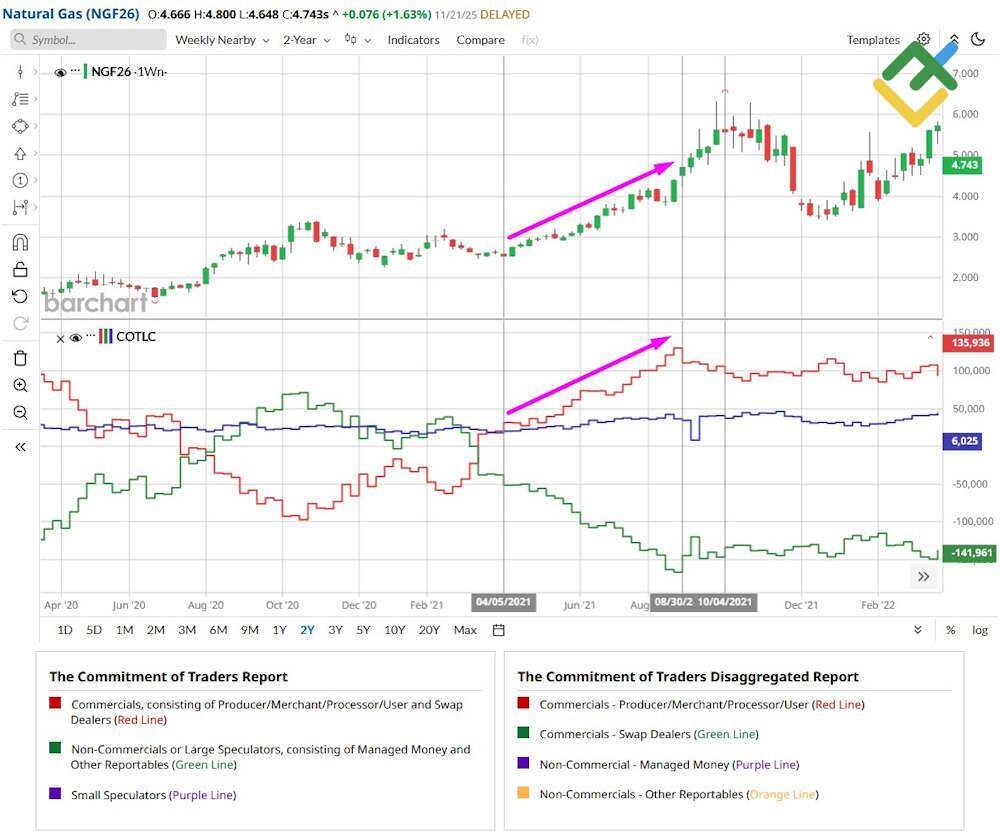Toggle visibility of the NGF26 series
This screenshot has width=1000, height=839.
(60, 71)
